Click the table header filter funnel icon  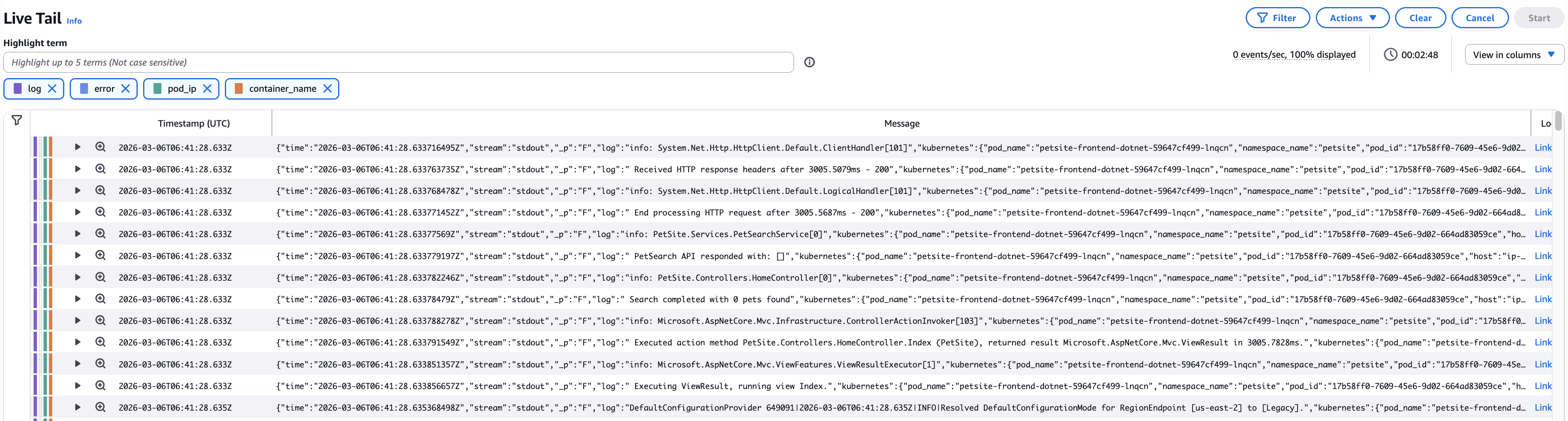point(17,121)
